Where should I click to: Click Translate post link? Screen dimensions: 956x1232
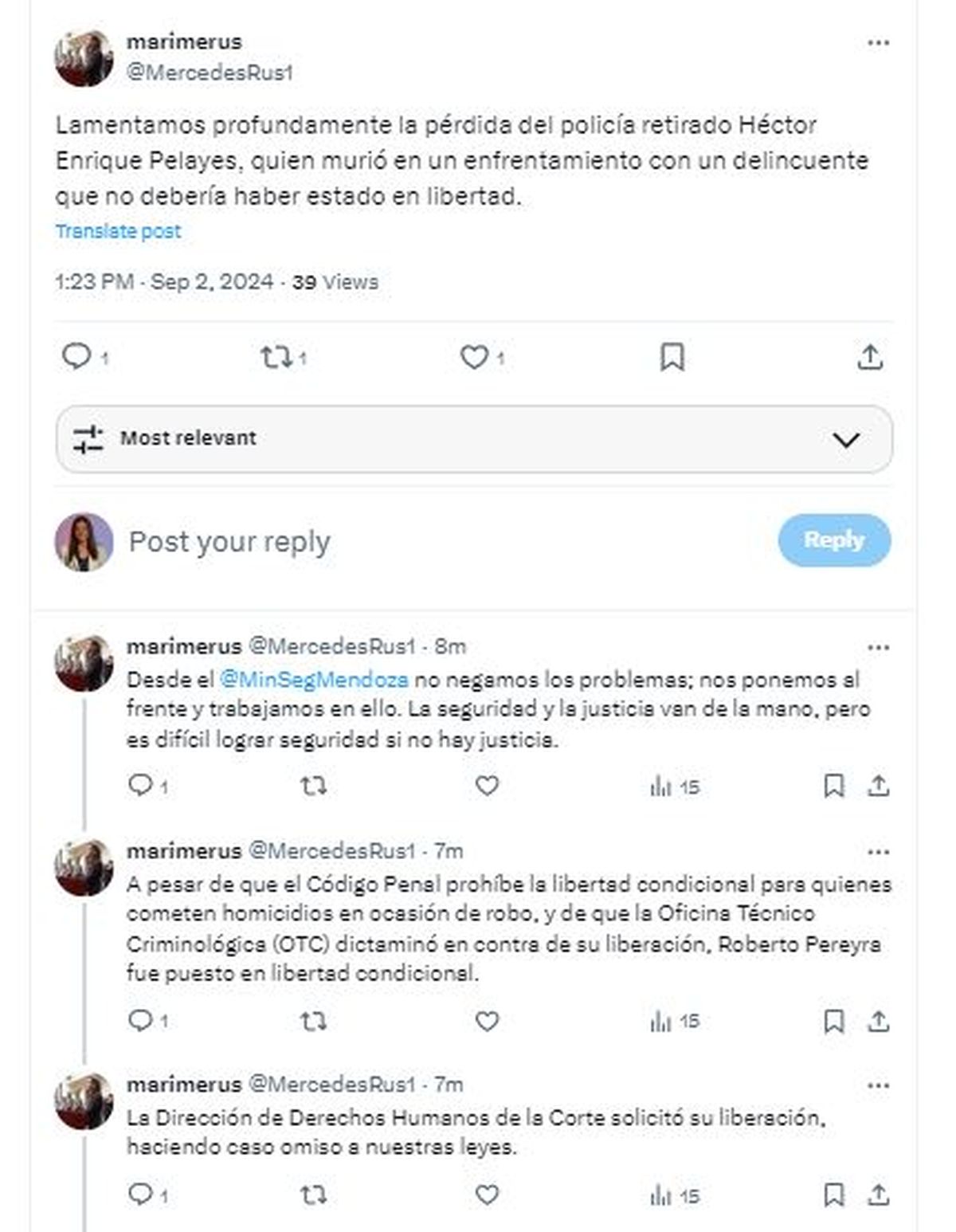[118, 231]
